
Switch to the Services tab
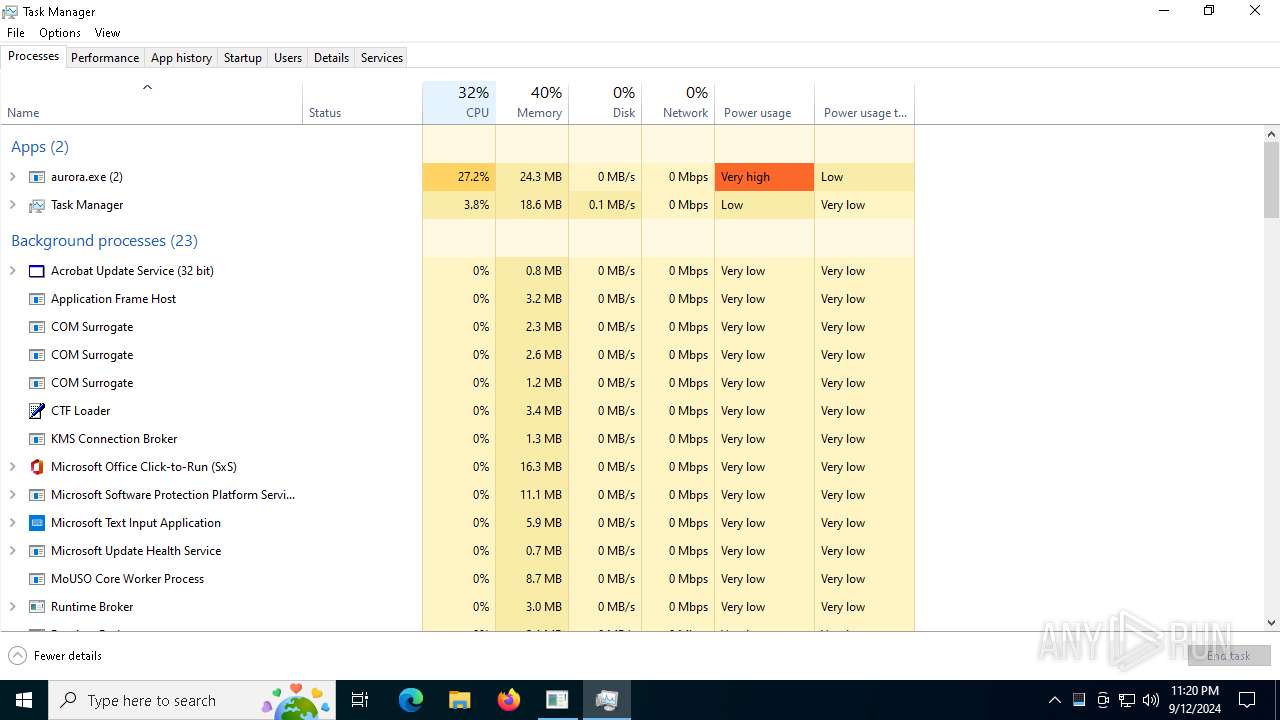coord(382,58)
